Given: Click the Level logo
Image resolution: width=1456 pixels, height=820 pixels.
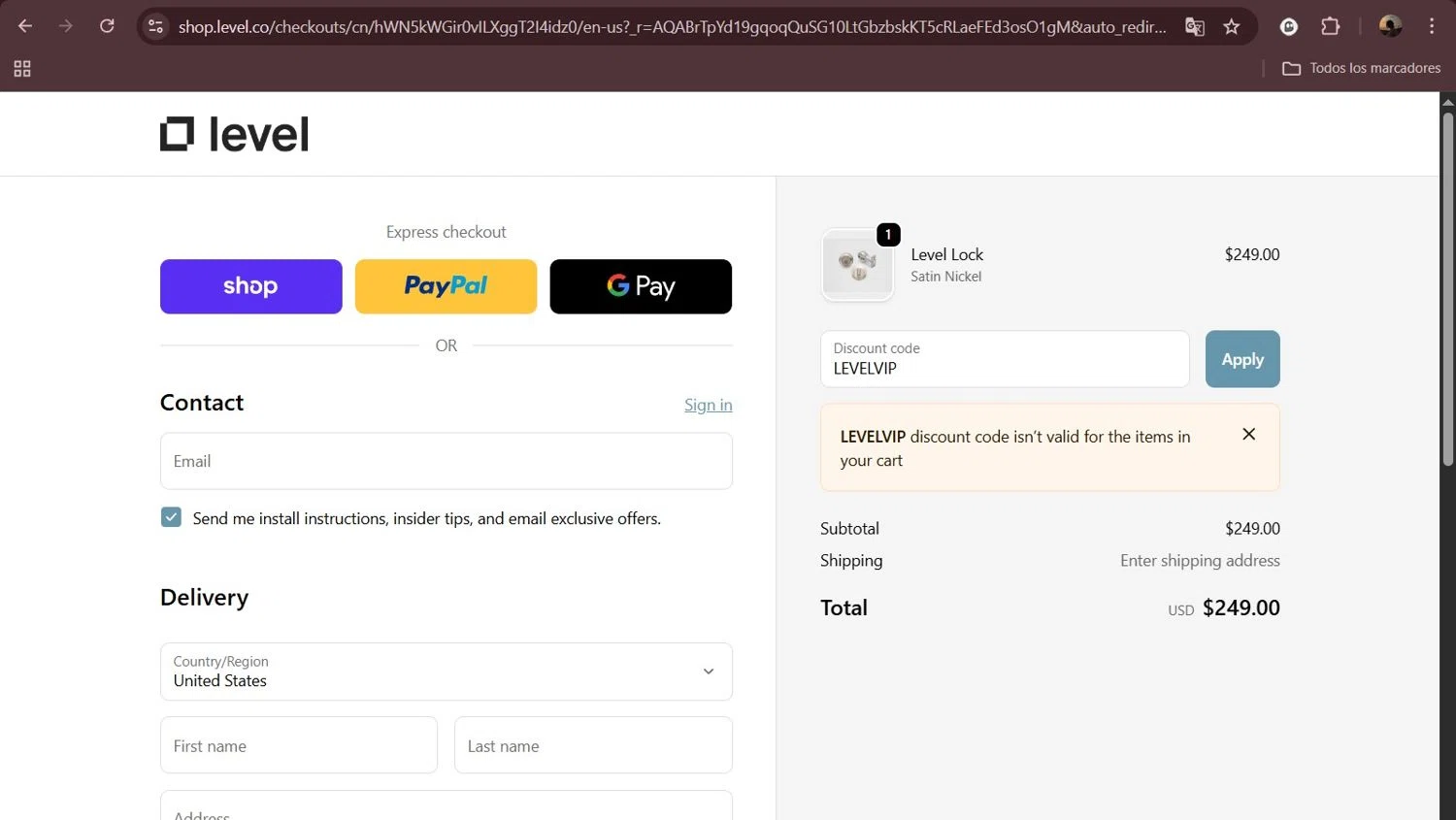Looking at the screenshot, I should [x=234, y=135].
